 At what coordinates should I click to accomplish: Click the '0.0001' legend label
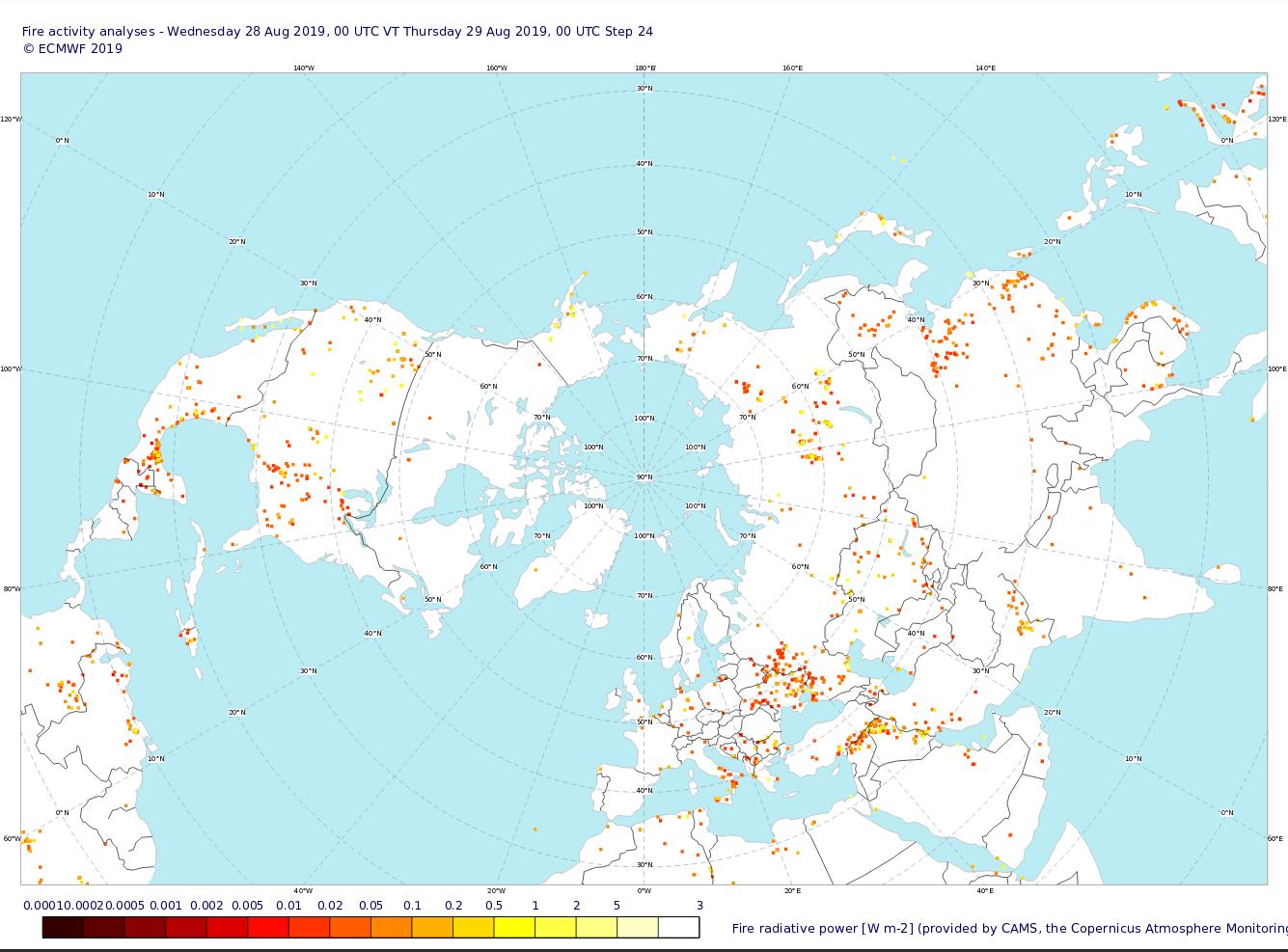[42, 906]
